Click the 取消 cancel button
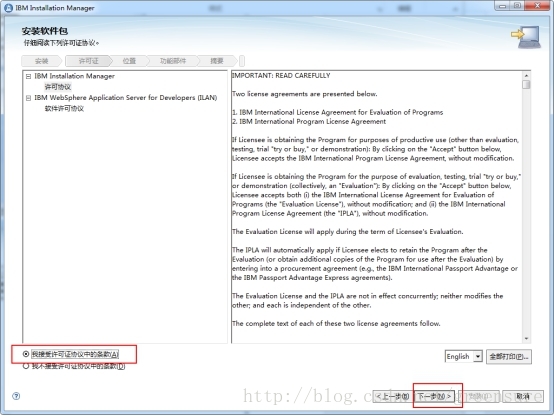The image size is (554, 416). point(523,397)
